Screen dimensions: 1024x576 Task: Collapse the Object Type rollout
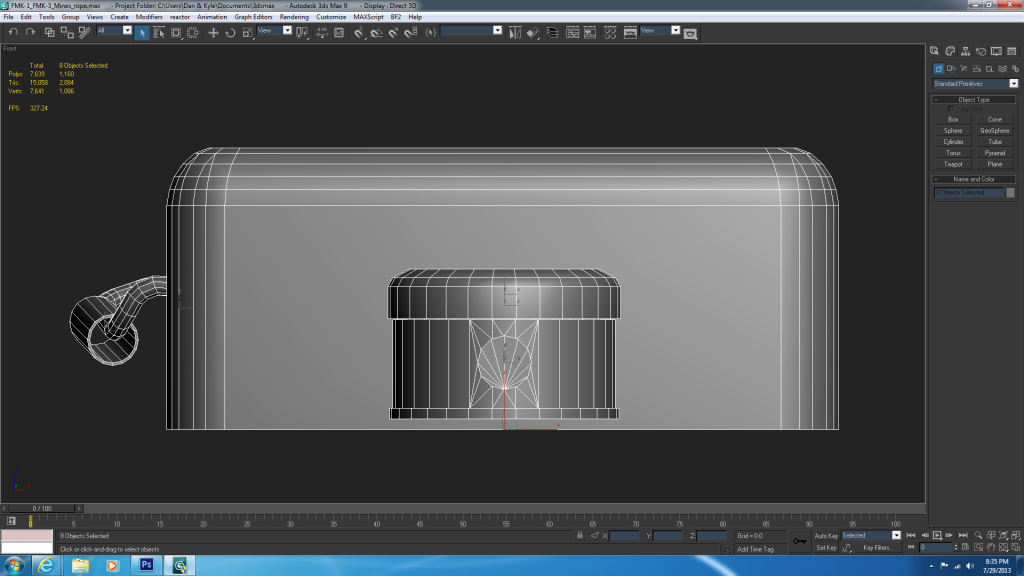(x=973, y=99)
